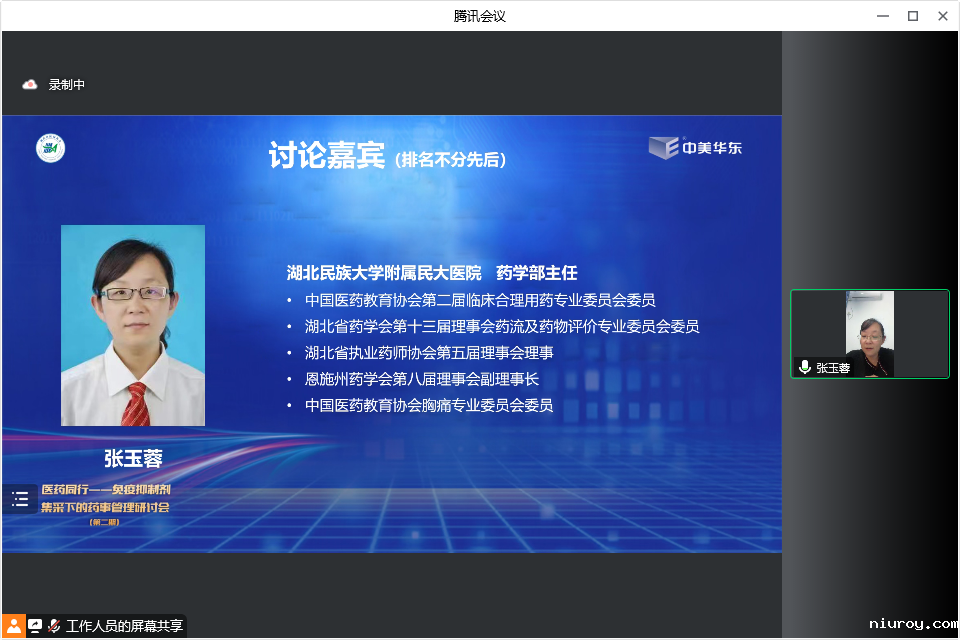Click the orange person avatar icon
960x640 pixels.
[x=13, y=626]
